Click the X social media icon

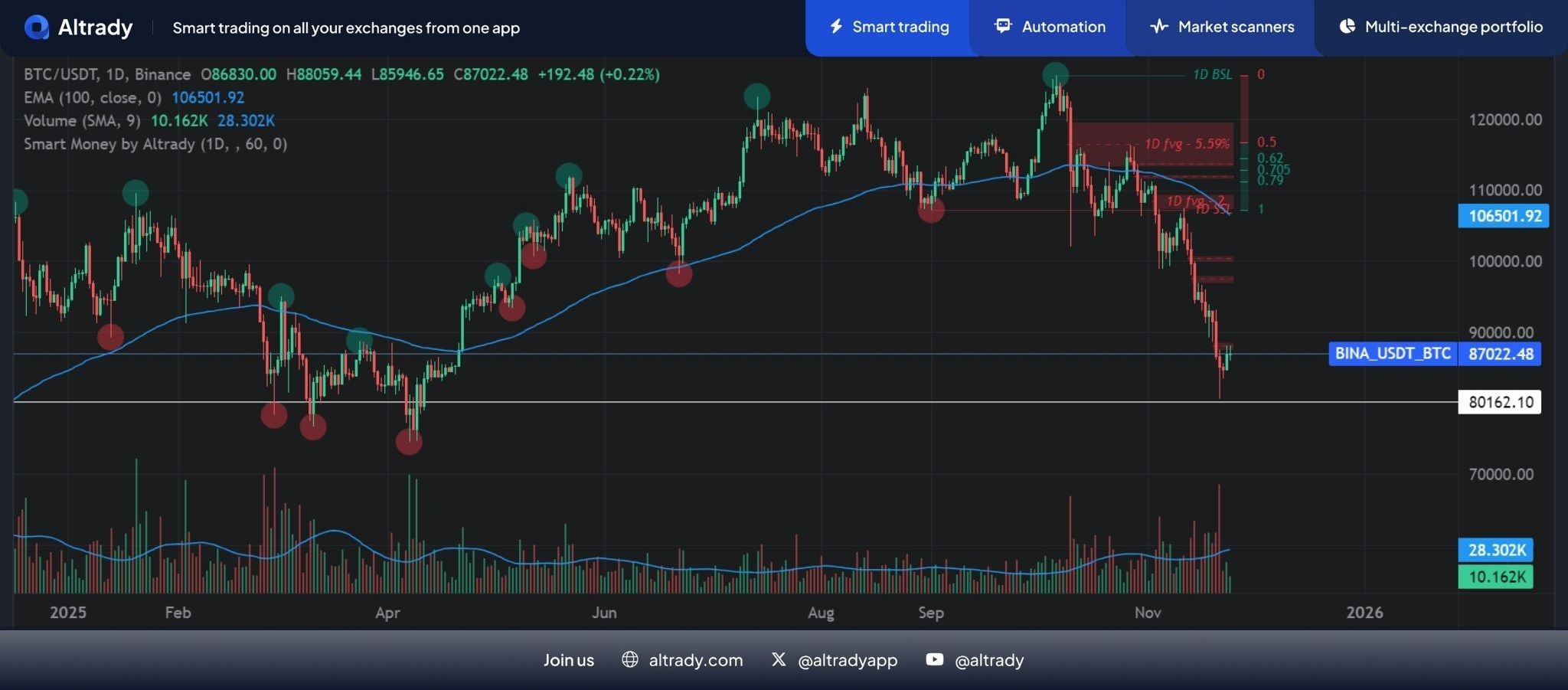coord(778,659)
